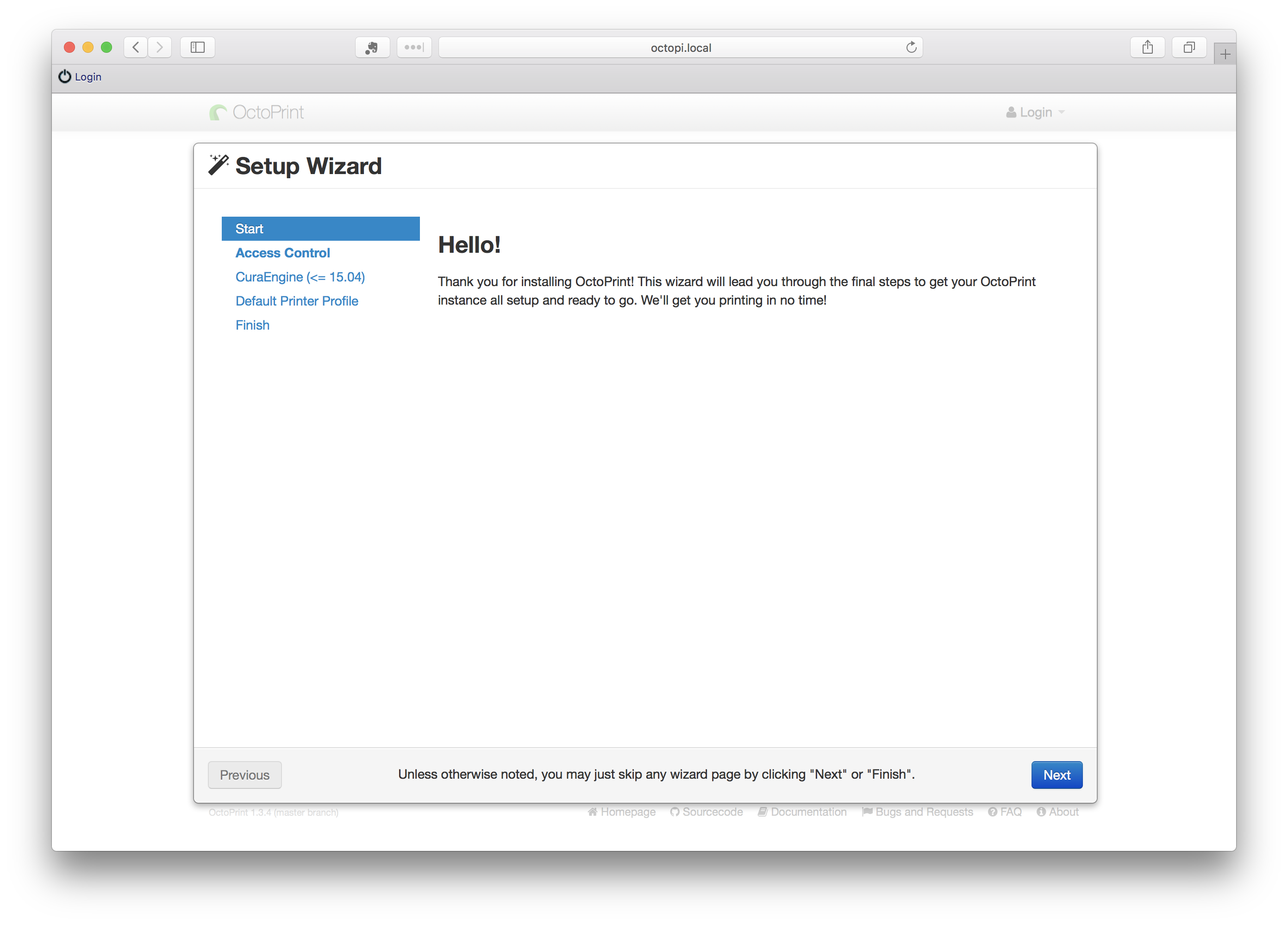
Task: Click the About footer link
Action: pos(1063,812)
